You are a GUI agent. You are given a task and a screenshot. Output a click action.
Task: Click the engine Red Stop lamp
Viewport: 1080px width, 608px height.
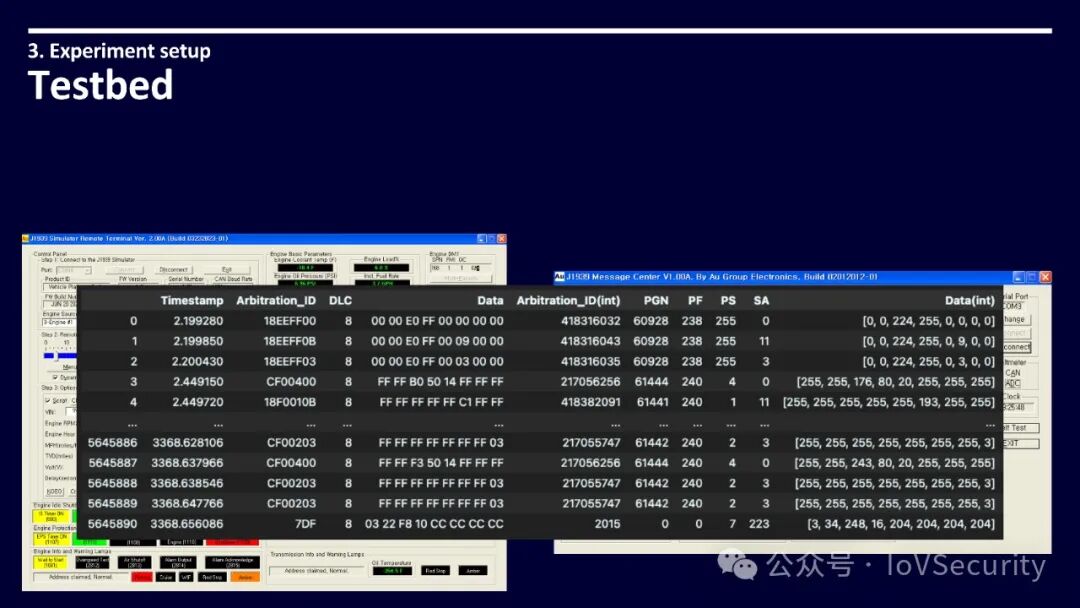coord(212,577)
